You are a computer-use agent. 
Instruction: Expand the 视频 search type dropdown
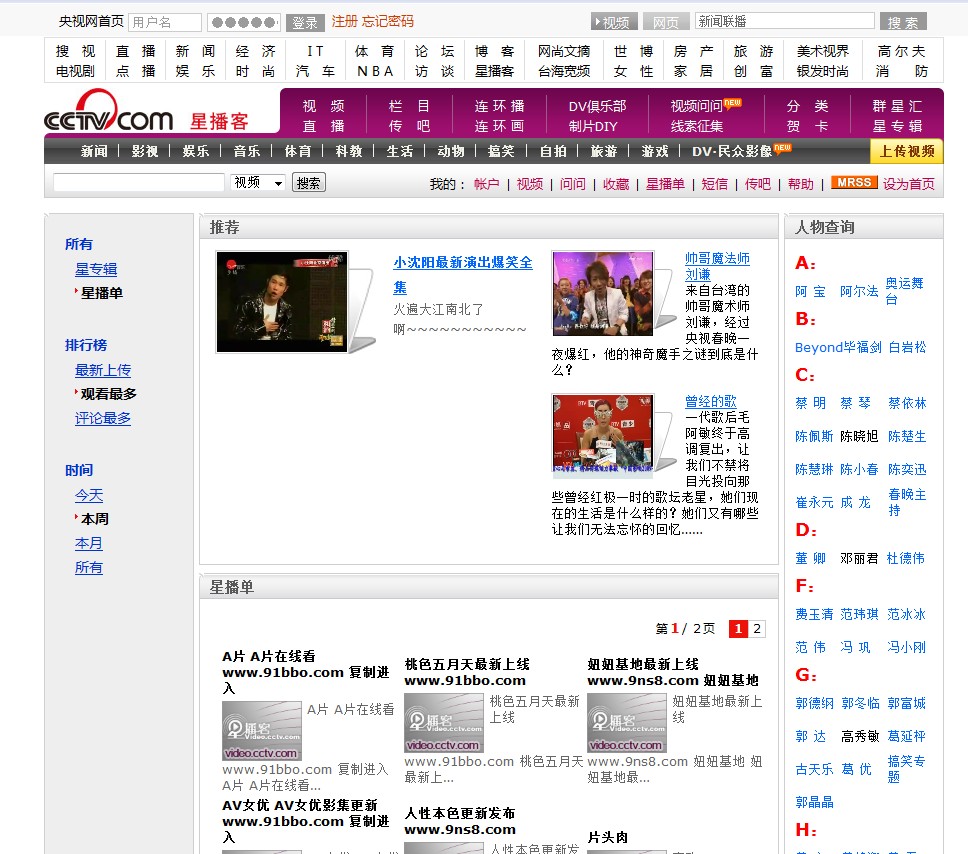click(x=257, y=183)
